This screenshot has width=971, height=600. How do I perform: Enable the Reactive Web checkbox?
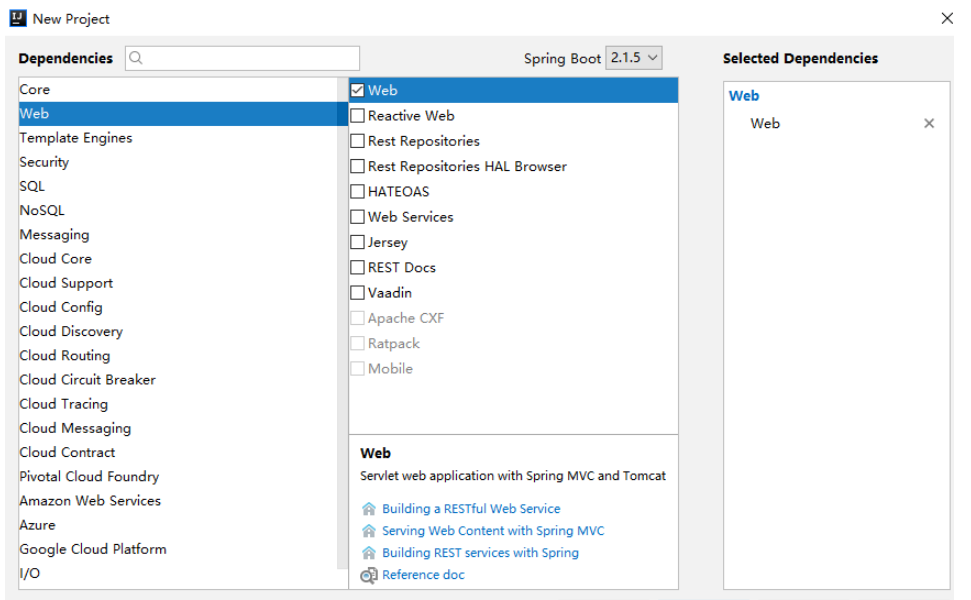(x=357, y=116)
